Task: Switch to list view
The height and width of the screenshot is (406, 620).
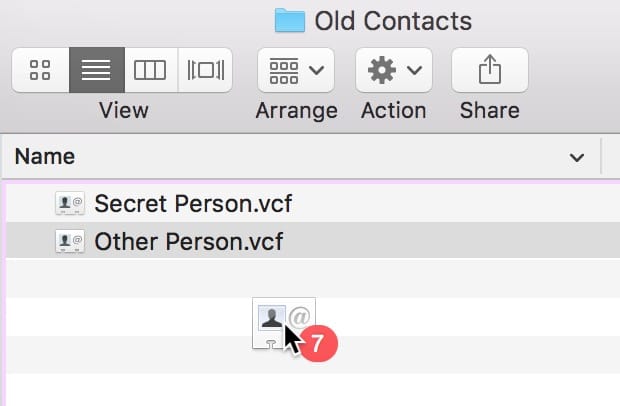Action: tap(95, 70)
